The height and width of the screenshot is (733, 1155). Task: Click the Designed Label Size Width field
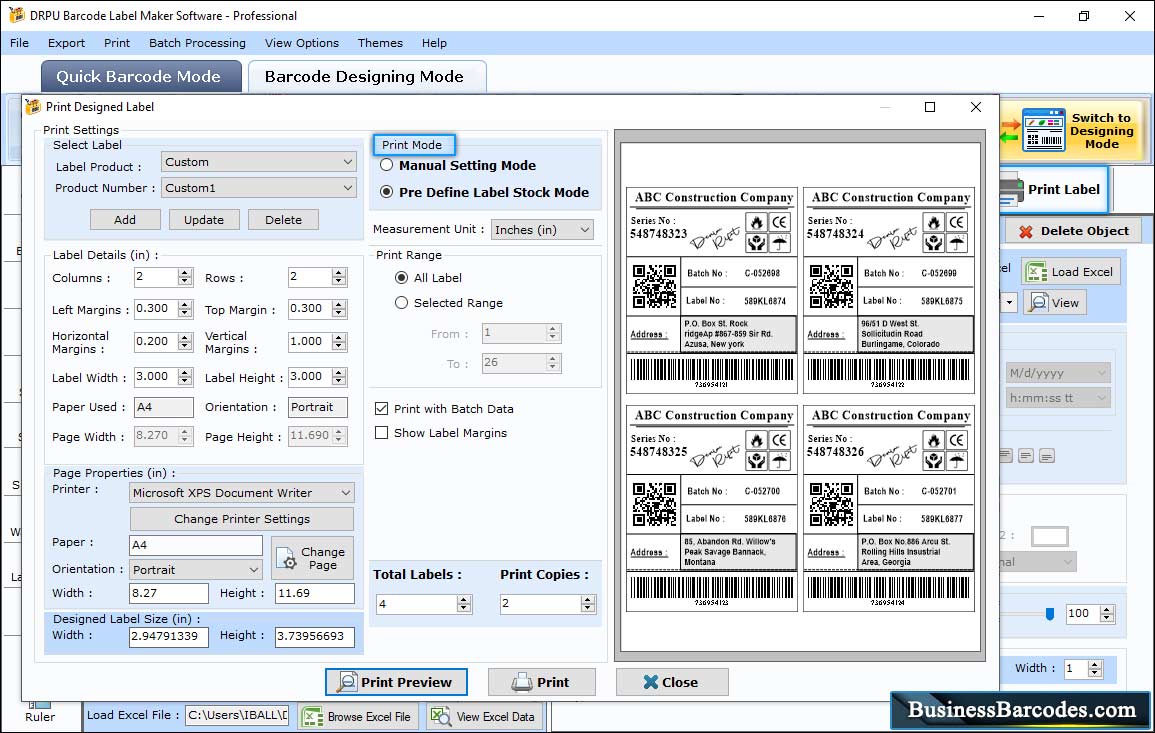click(169, 636)
